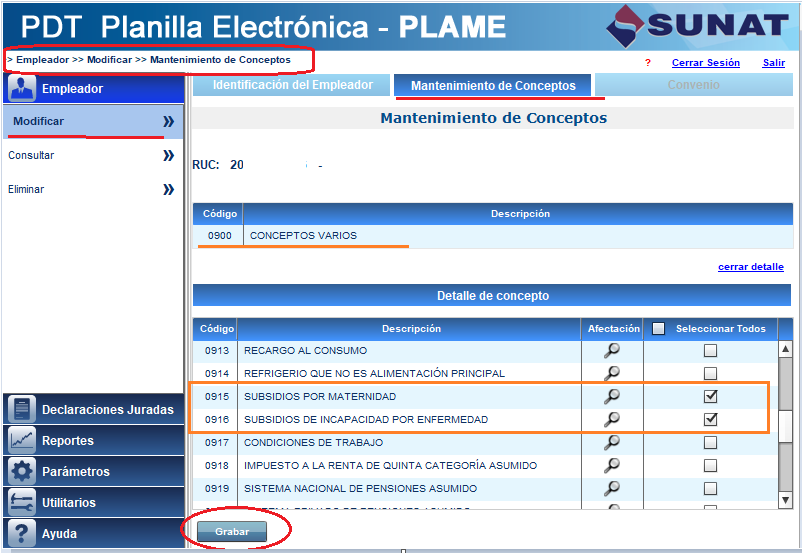Open affectation magnifier for Recargo al Consumo
Image resolution: width=803 pixels, height=554 pixels.
(x=611, y=350)
